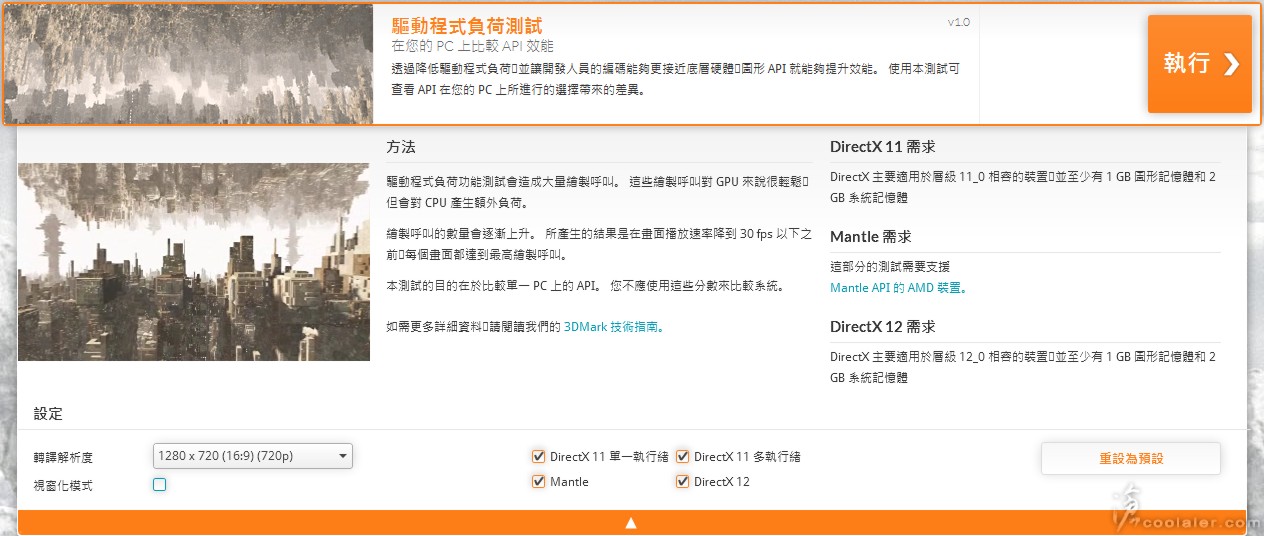Enable the 視窗化模式 windowed mode checkbox
The height and width of the screenshot is (536, 1264).
pos(159,485)
